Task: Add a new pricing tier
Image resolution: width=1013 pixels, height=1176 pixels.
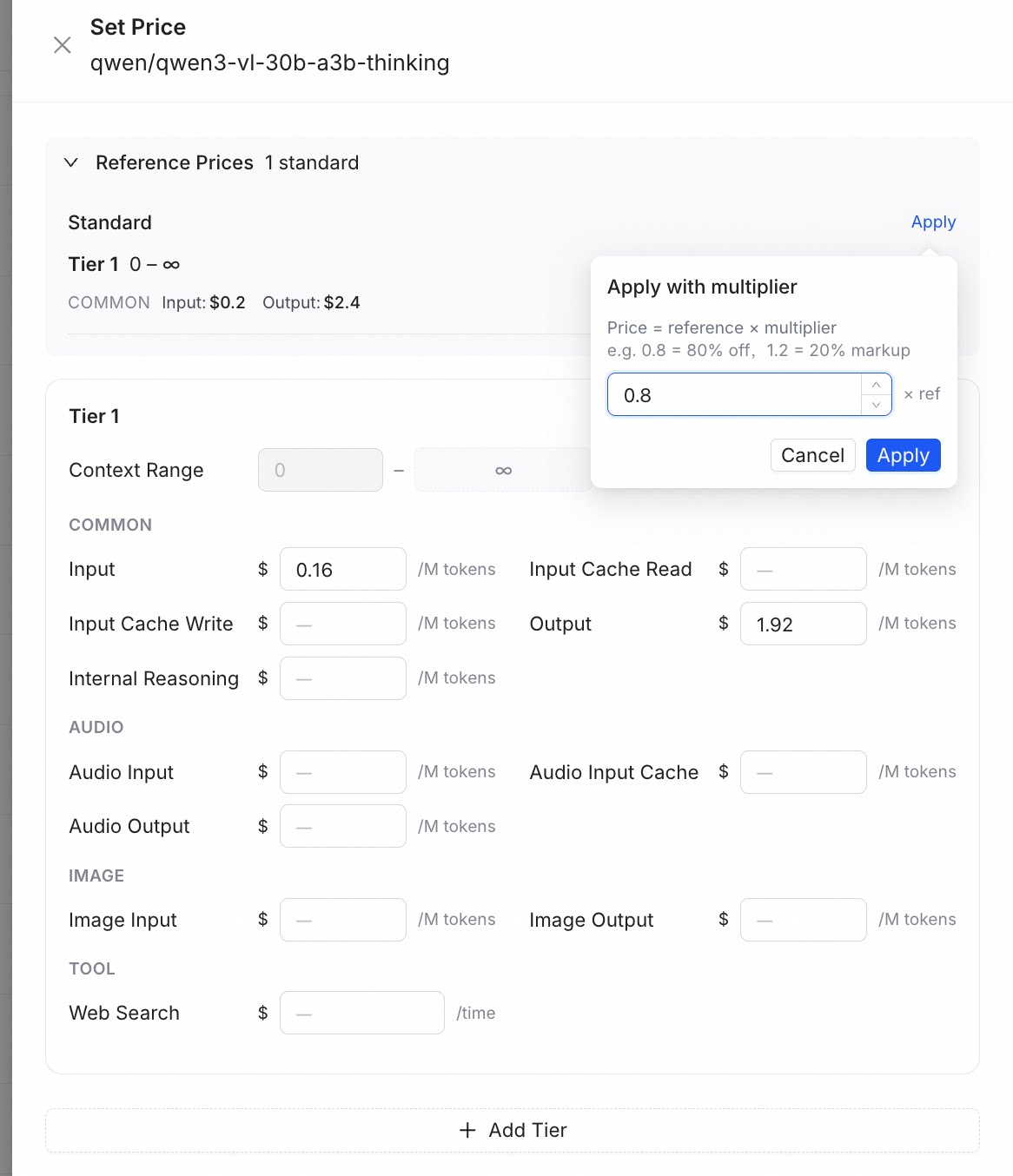Action: [x=513, y=1130]
